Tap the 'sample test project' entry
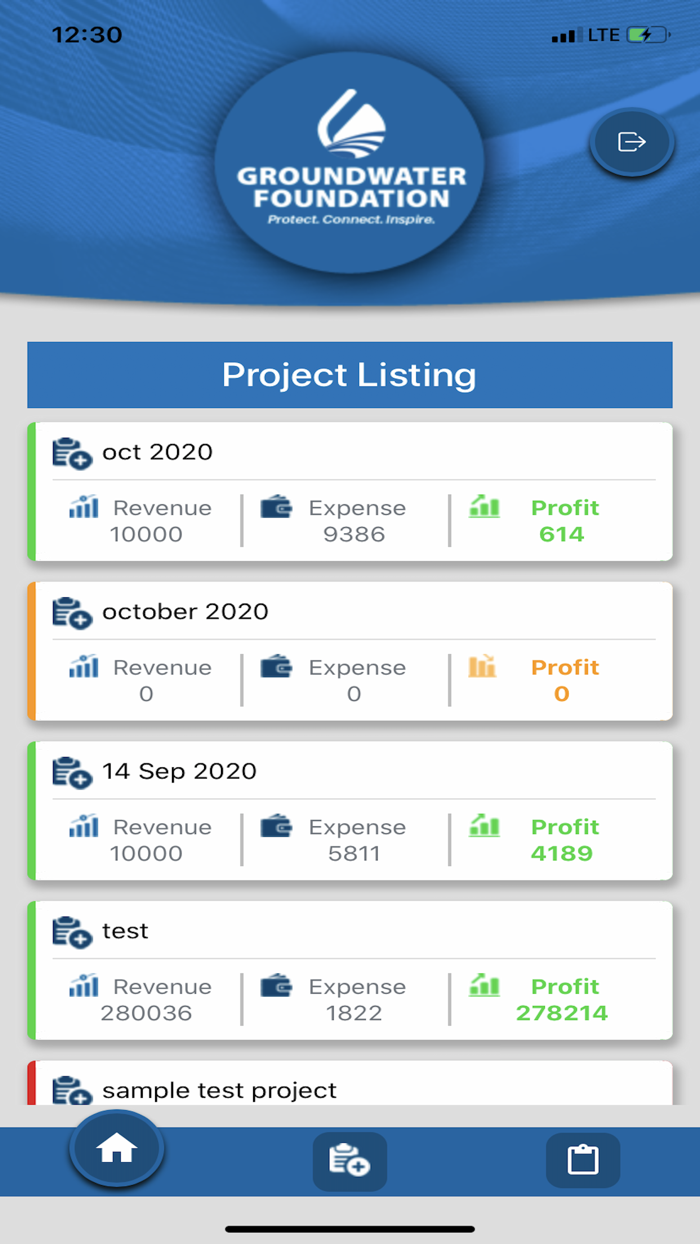 pos(349,1090)
